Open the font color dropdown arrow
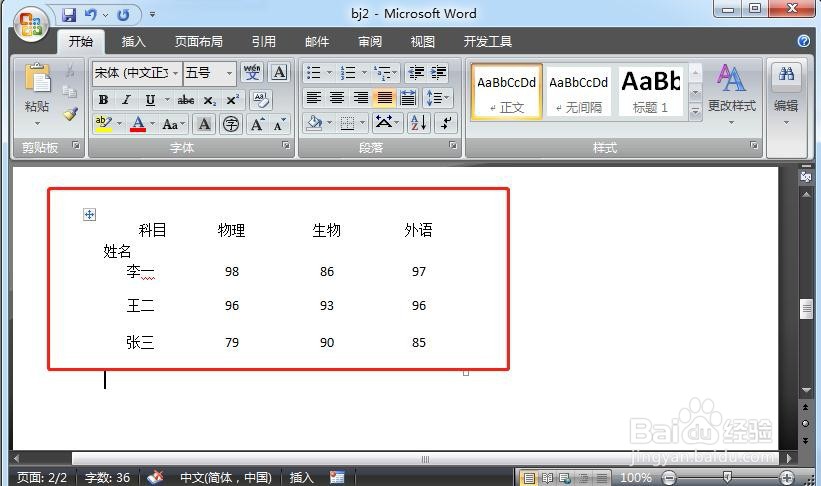Screen dimensions: 821x486 click(152, 124)
